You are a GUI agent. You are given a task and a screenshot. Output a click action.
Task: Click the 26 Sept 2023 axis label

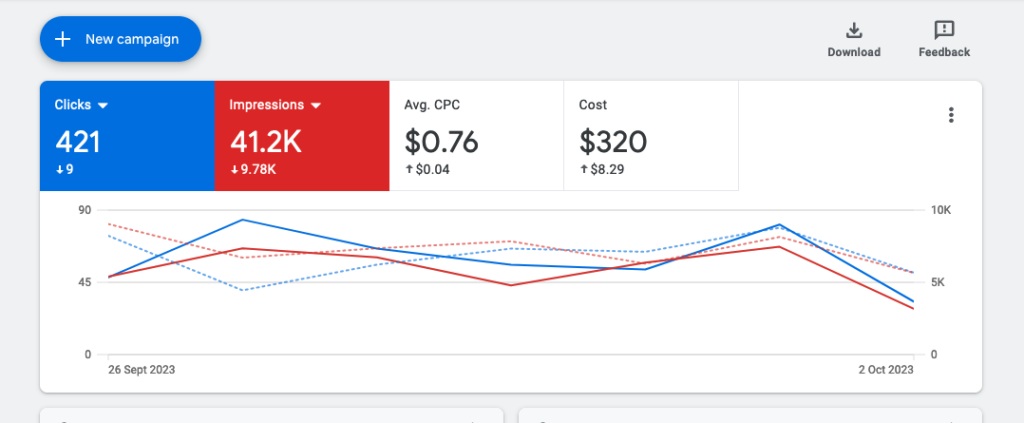pos(141,369)
